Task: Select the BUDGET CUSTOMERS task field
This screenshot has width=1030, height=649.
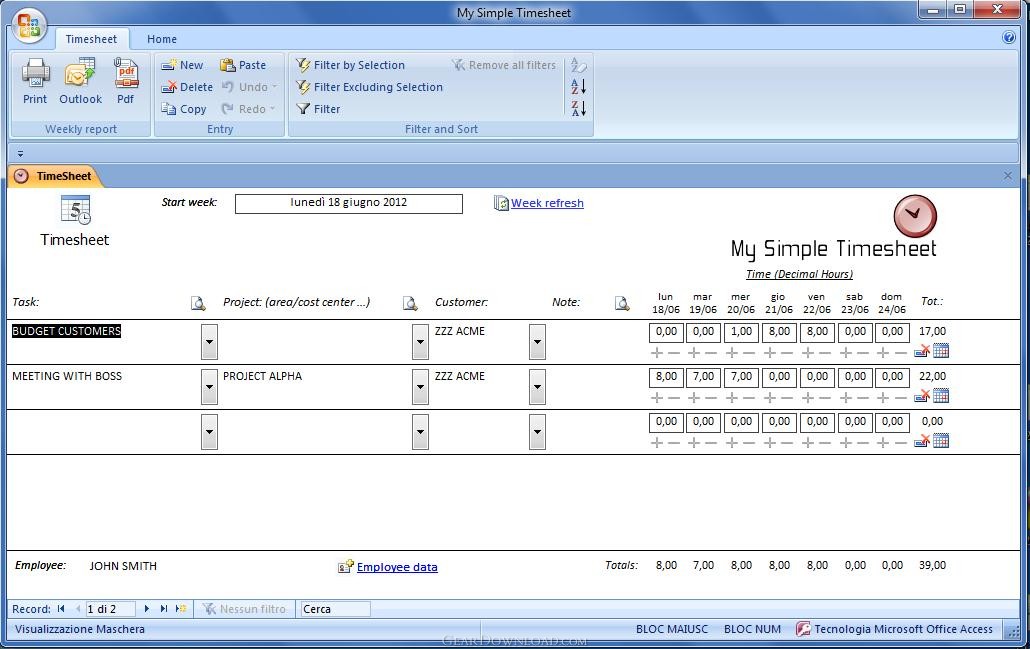Action: click(66, 331)
